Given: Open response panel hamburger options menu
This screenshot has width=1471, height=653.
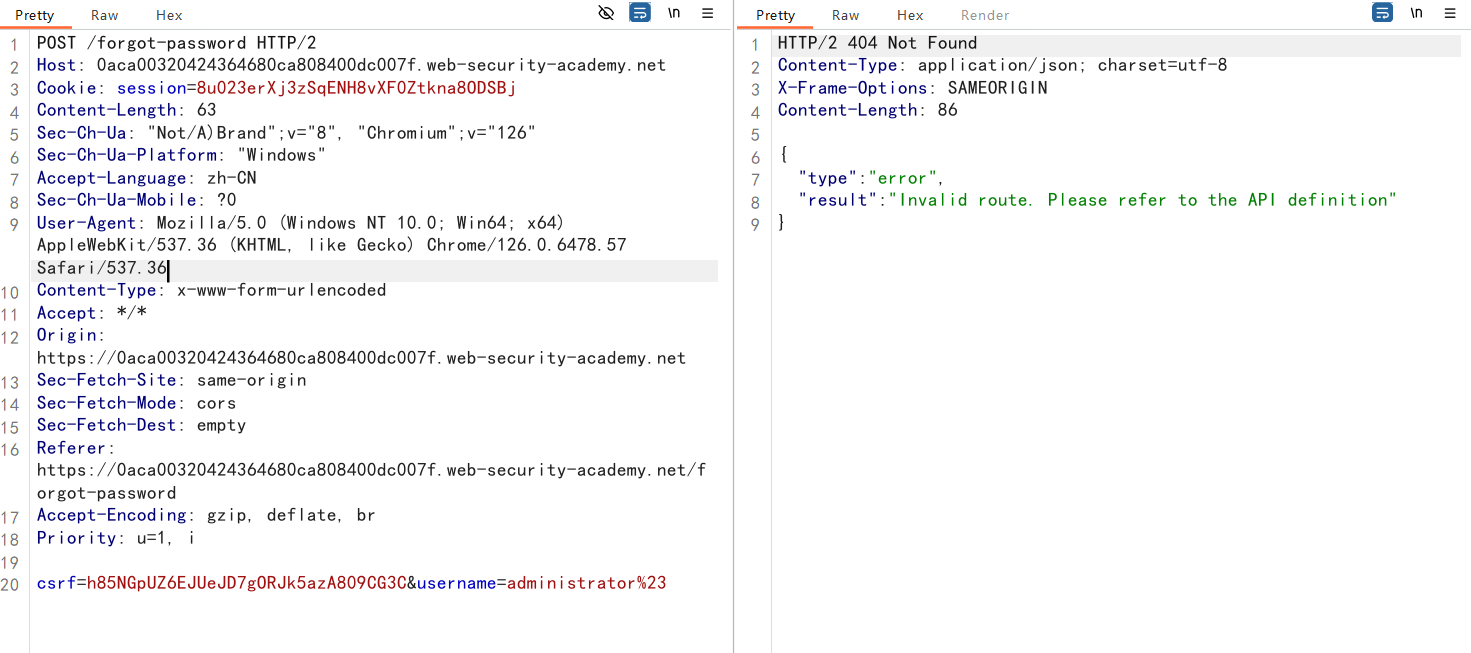Looking at the screenshot, I should pos(1450,13).
